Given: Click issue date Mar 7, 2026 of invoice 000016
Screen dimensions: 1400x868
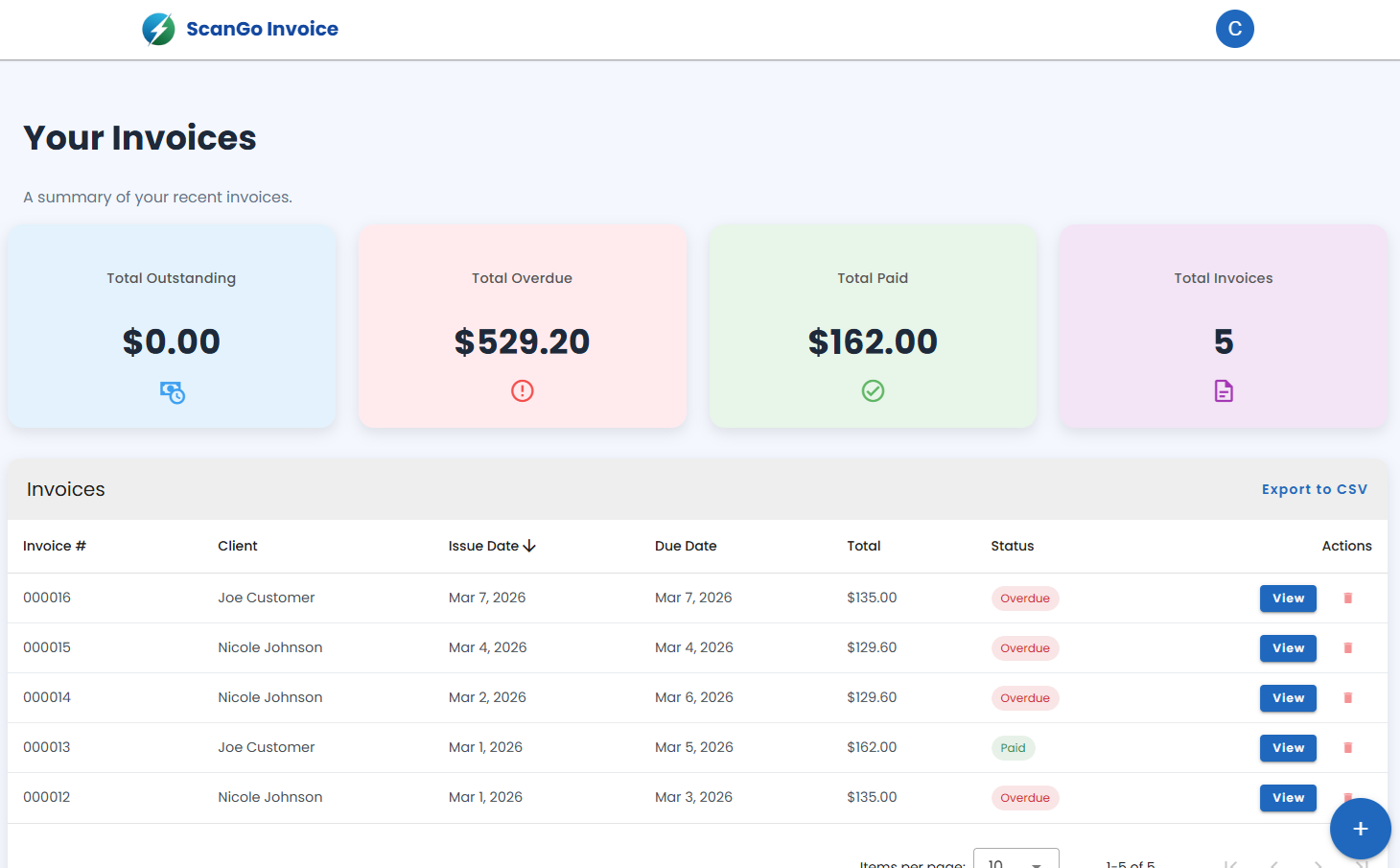Looking at the screenshot, I should 487,598.
